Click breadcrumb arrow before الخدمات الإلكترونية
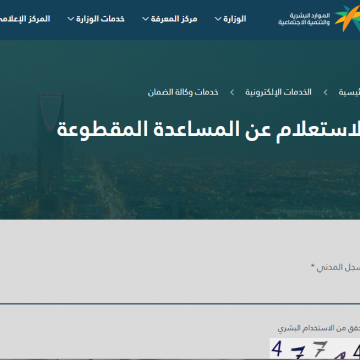This screenshot has width=360, height=360. click(x=325, y=92)
